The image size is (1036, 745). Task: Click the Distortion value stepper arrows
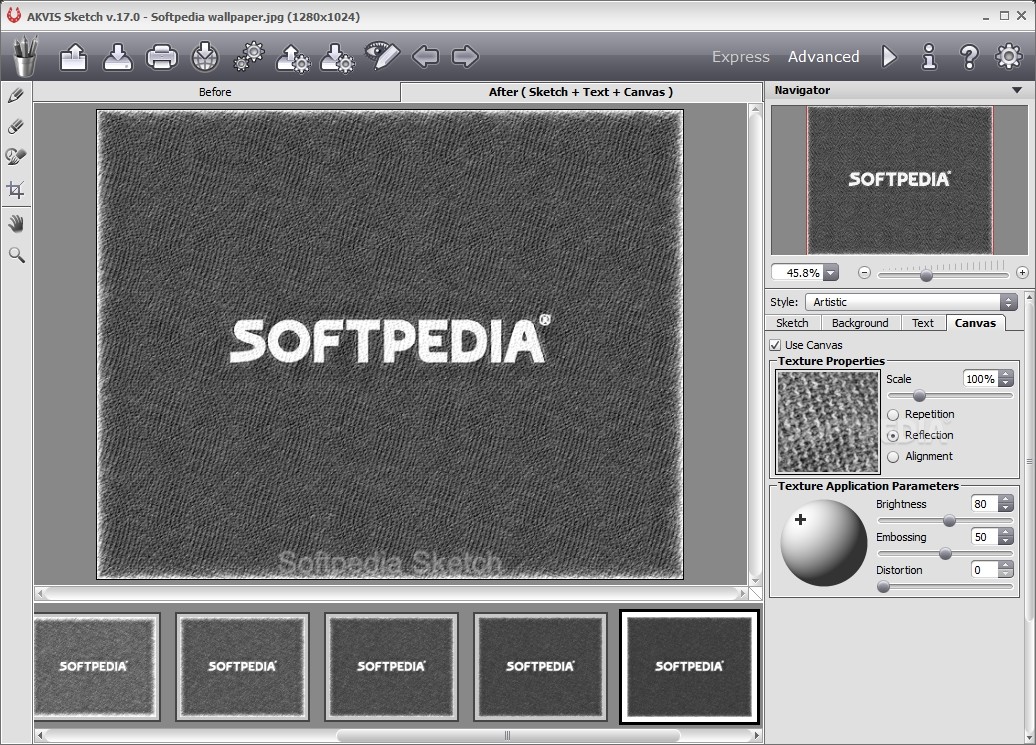[x=1006, y=569]
